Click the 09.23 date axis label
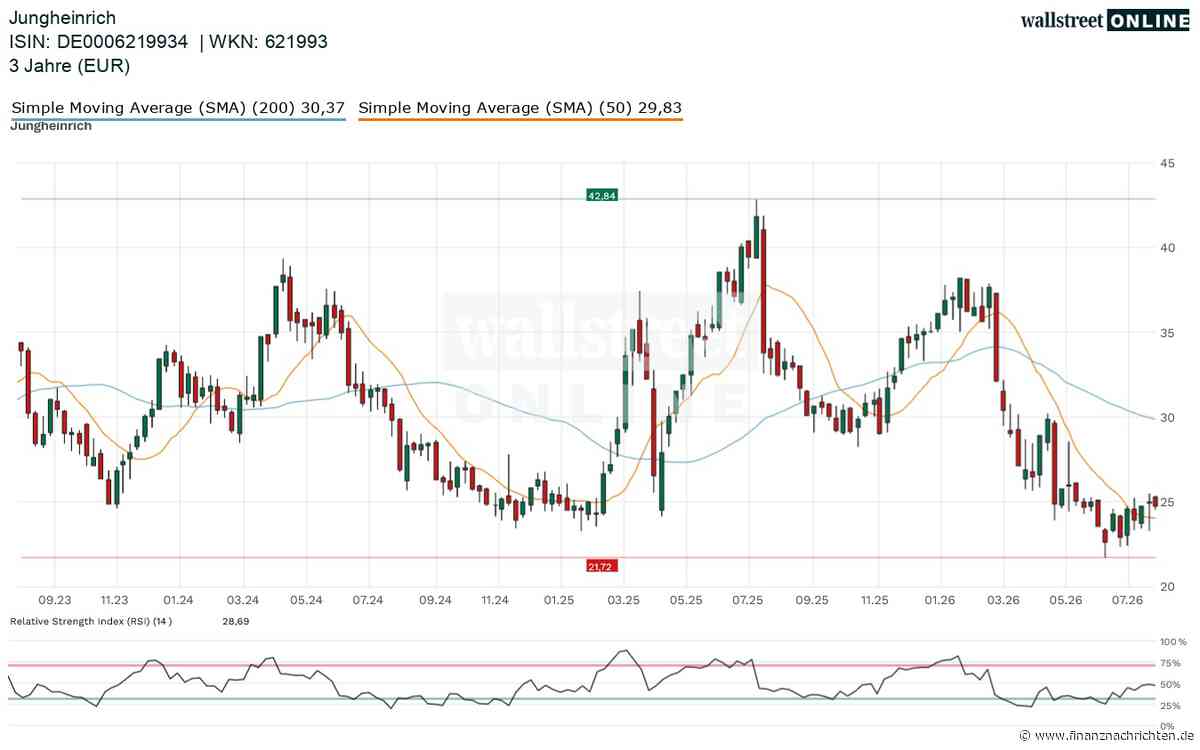Image resolution: width=1200 pixels, height=750 pixels. [54, 600]
